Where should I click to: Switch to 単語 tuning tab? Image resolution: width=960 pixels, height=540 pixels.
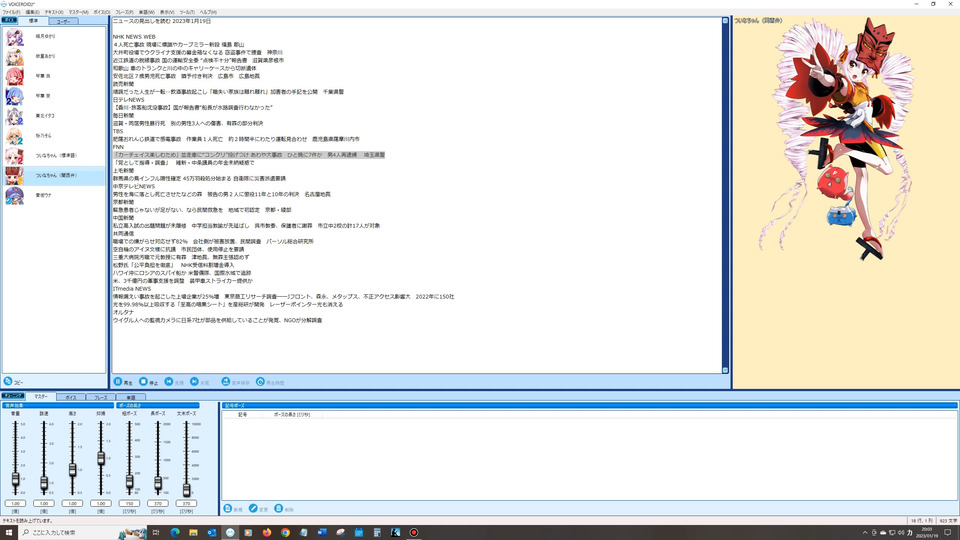click(x=130, y=397)
